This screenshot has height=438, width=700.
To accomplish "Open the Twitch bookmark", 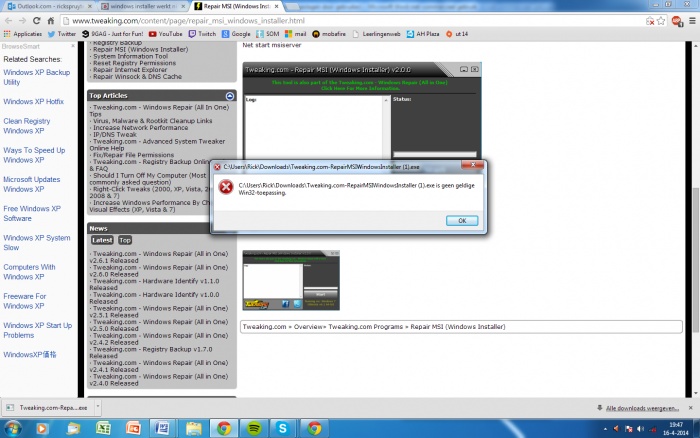I will 202,34.
